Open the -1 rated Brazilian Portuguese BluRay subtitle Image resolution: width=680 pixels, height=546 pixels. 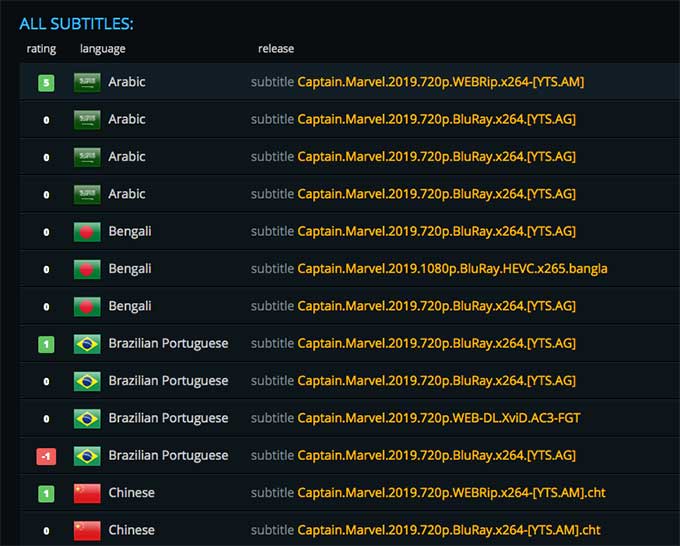(436, 455)
